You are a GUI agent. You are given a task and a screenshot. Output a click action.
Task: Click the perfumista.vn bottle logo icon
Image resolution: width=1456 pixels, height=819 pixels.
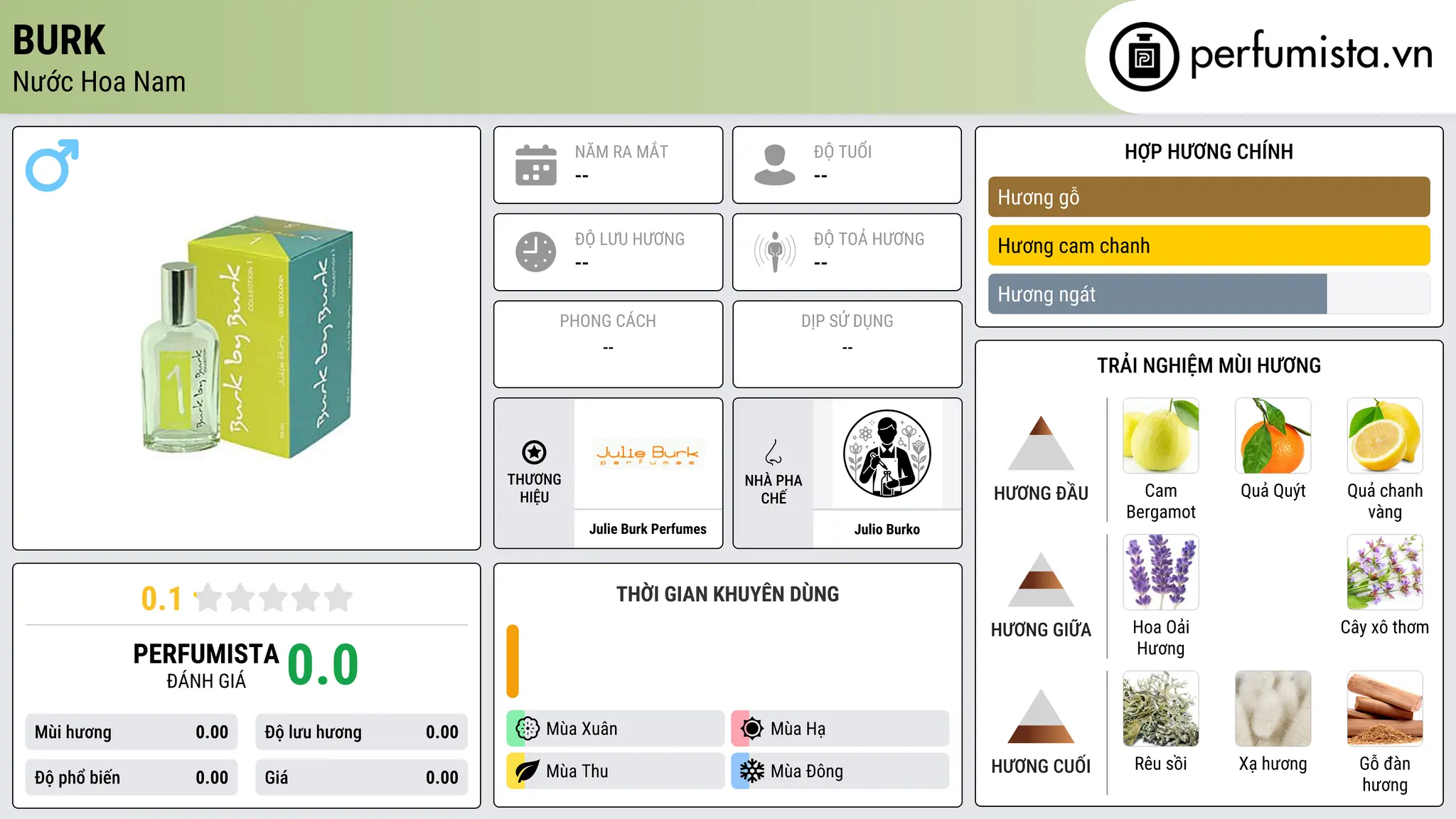tap(1144, 57)
